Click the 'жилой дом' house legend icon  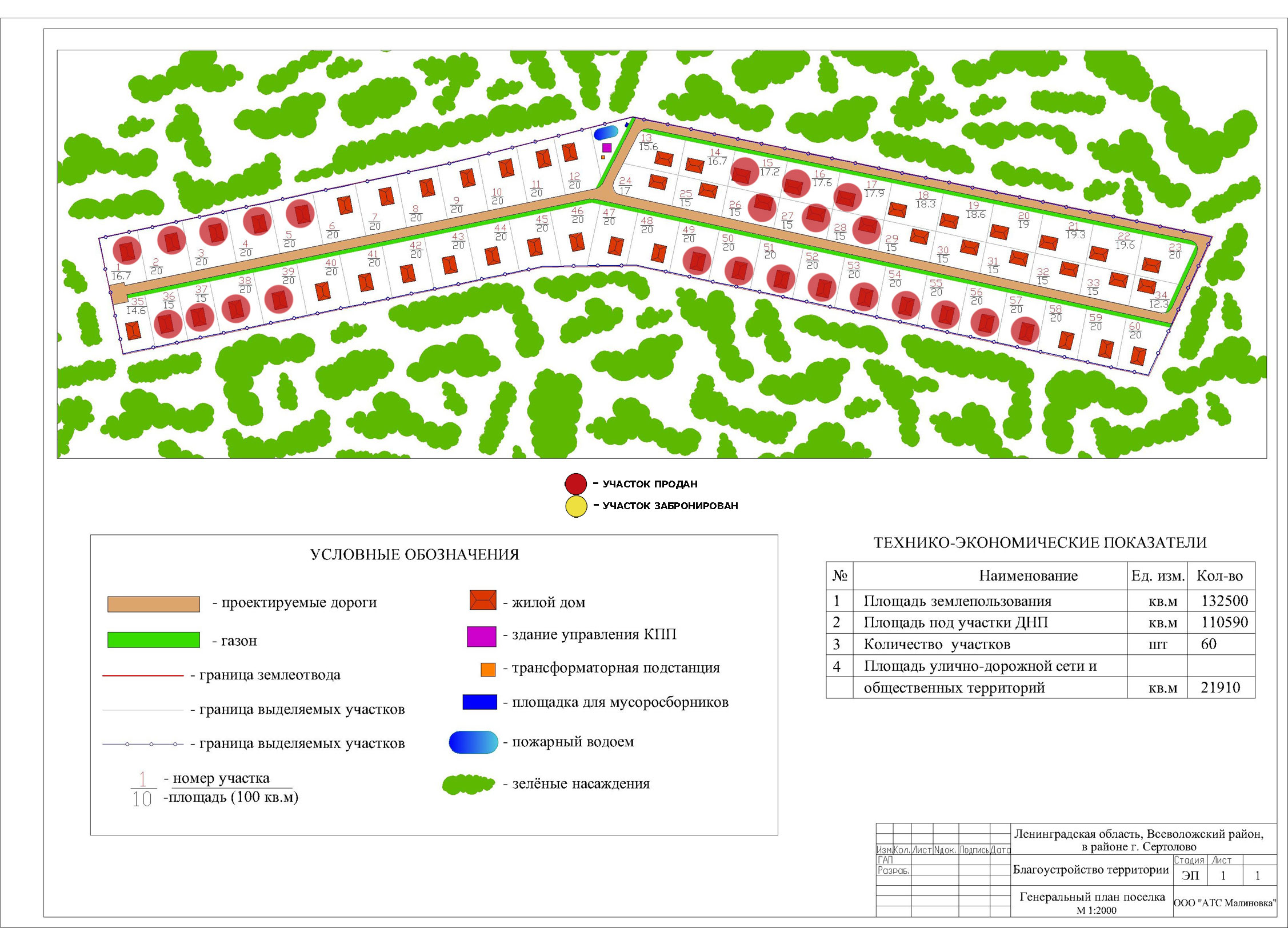483,600
